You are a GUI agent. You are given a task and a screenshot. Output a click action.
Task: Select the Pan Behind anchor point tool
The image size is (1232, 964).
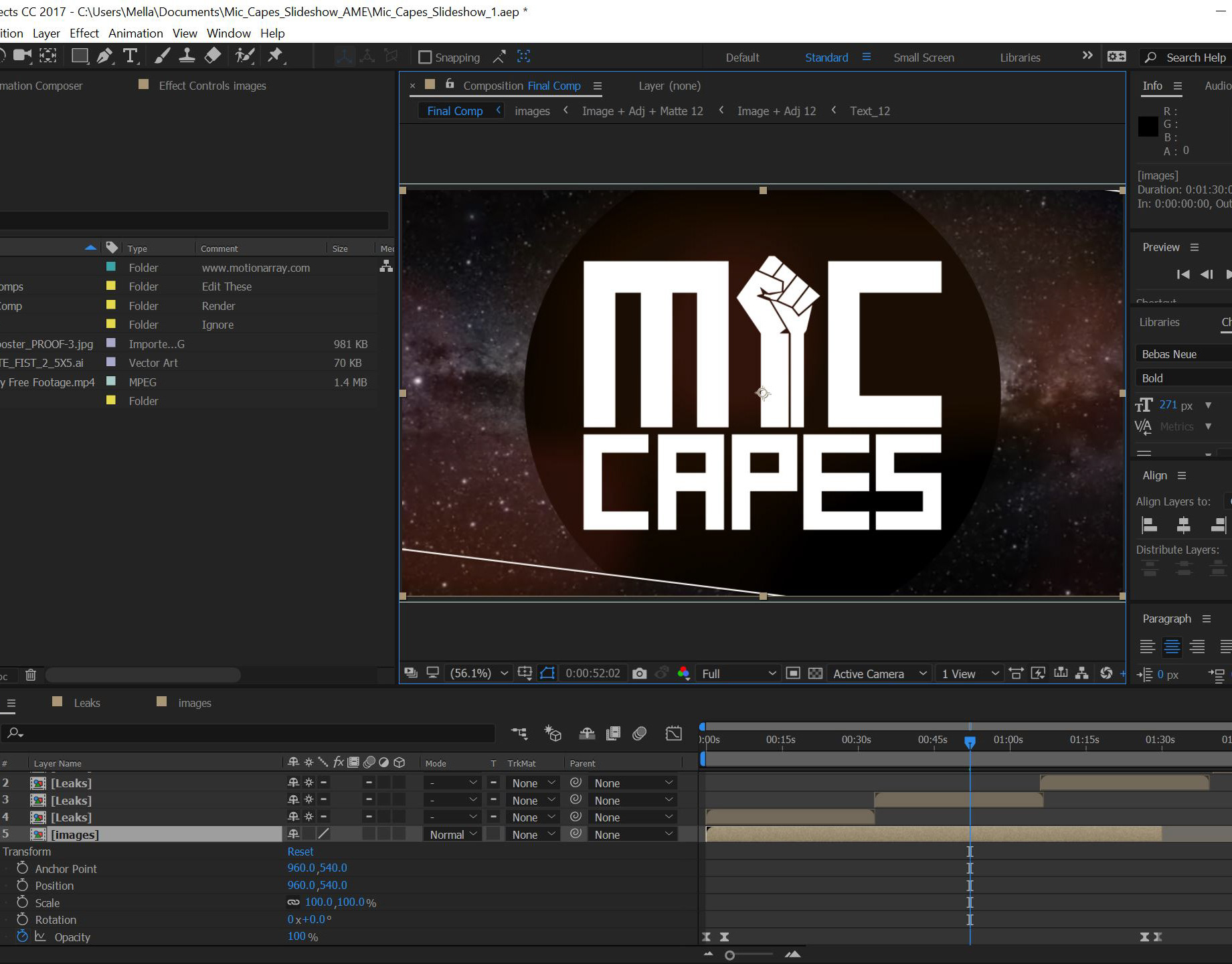click(48, 56)
